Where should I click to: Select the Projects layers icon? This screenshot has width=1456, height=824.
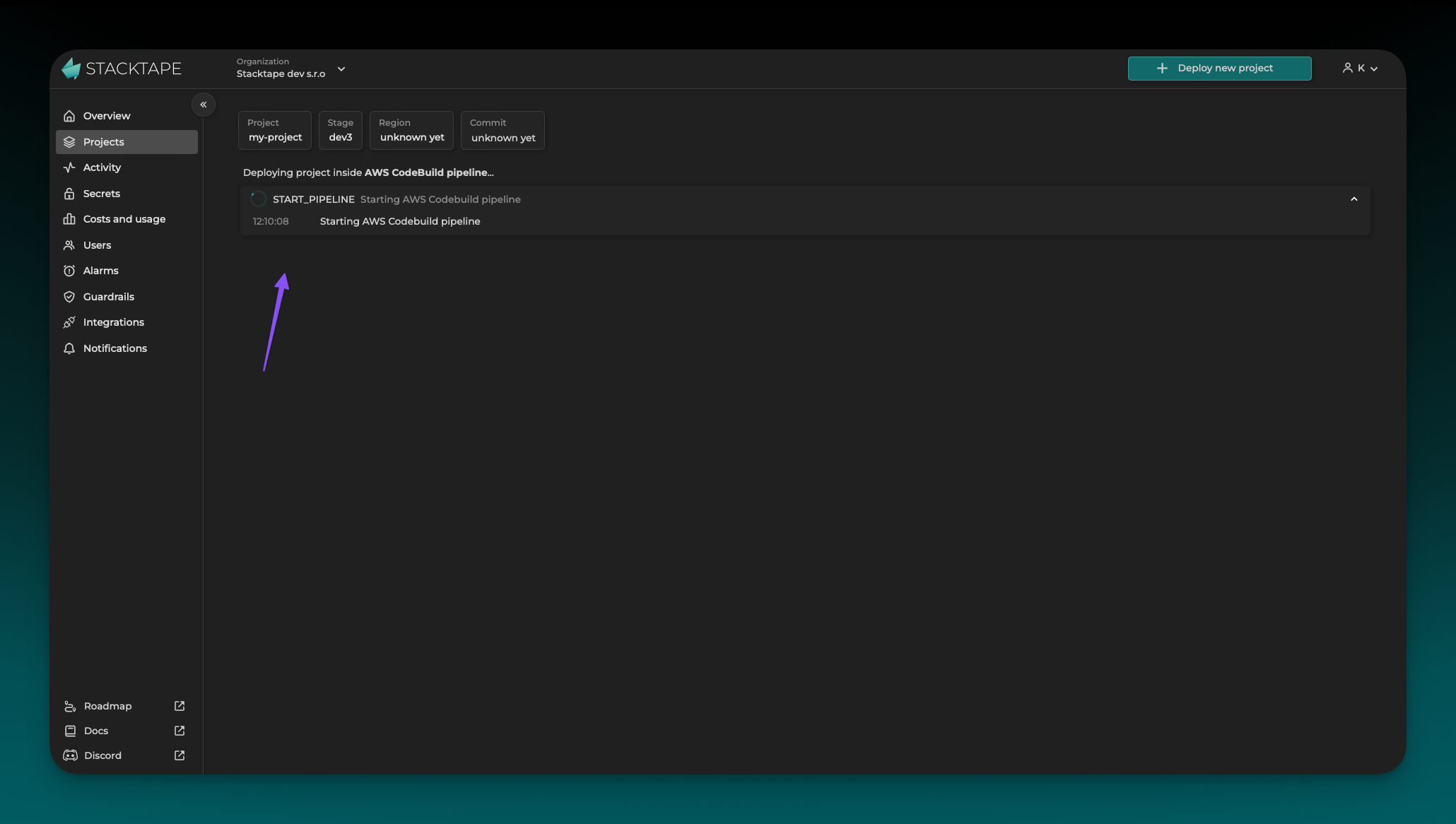[69, 142]
